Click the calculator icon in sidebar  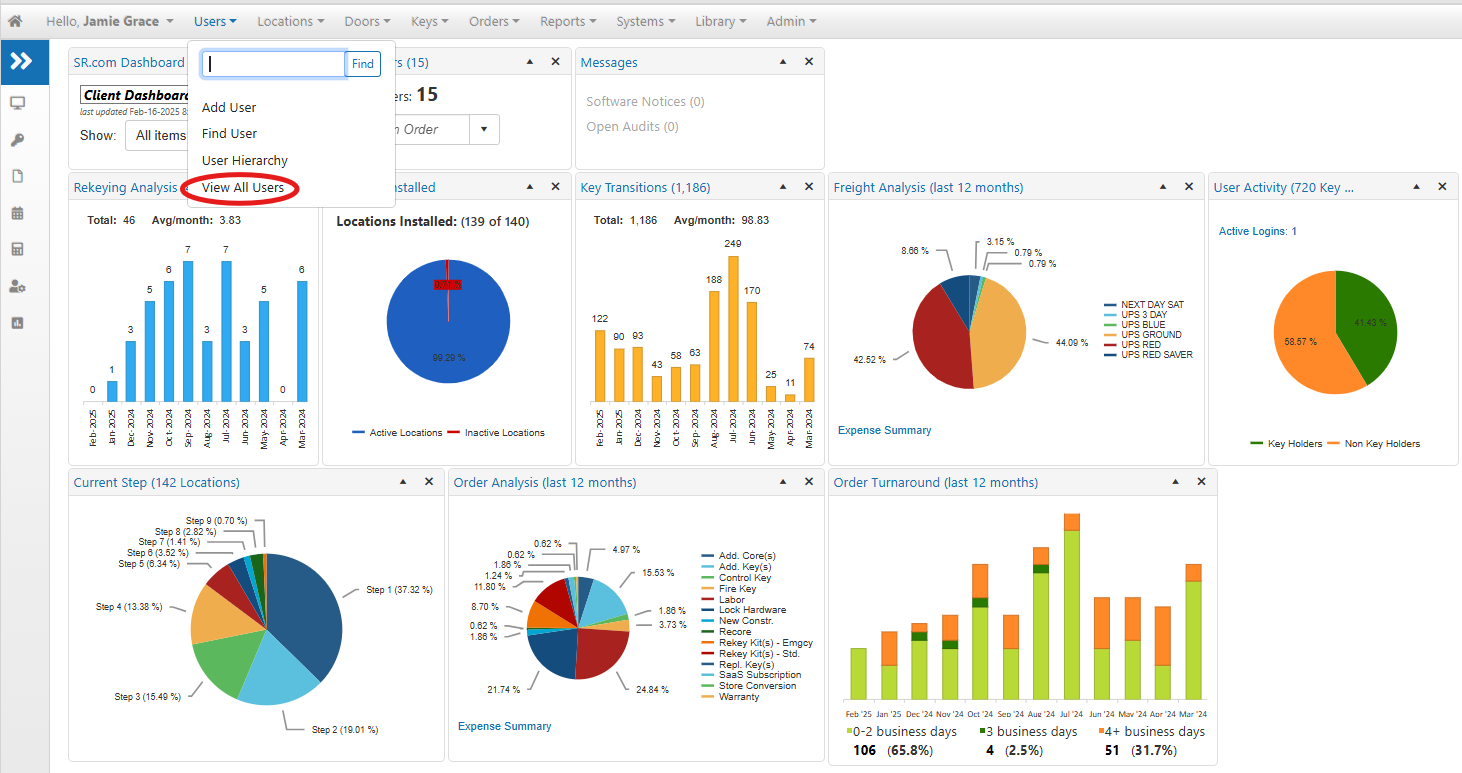(17, 249)
